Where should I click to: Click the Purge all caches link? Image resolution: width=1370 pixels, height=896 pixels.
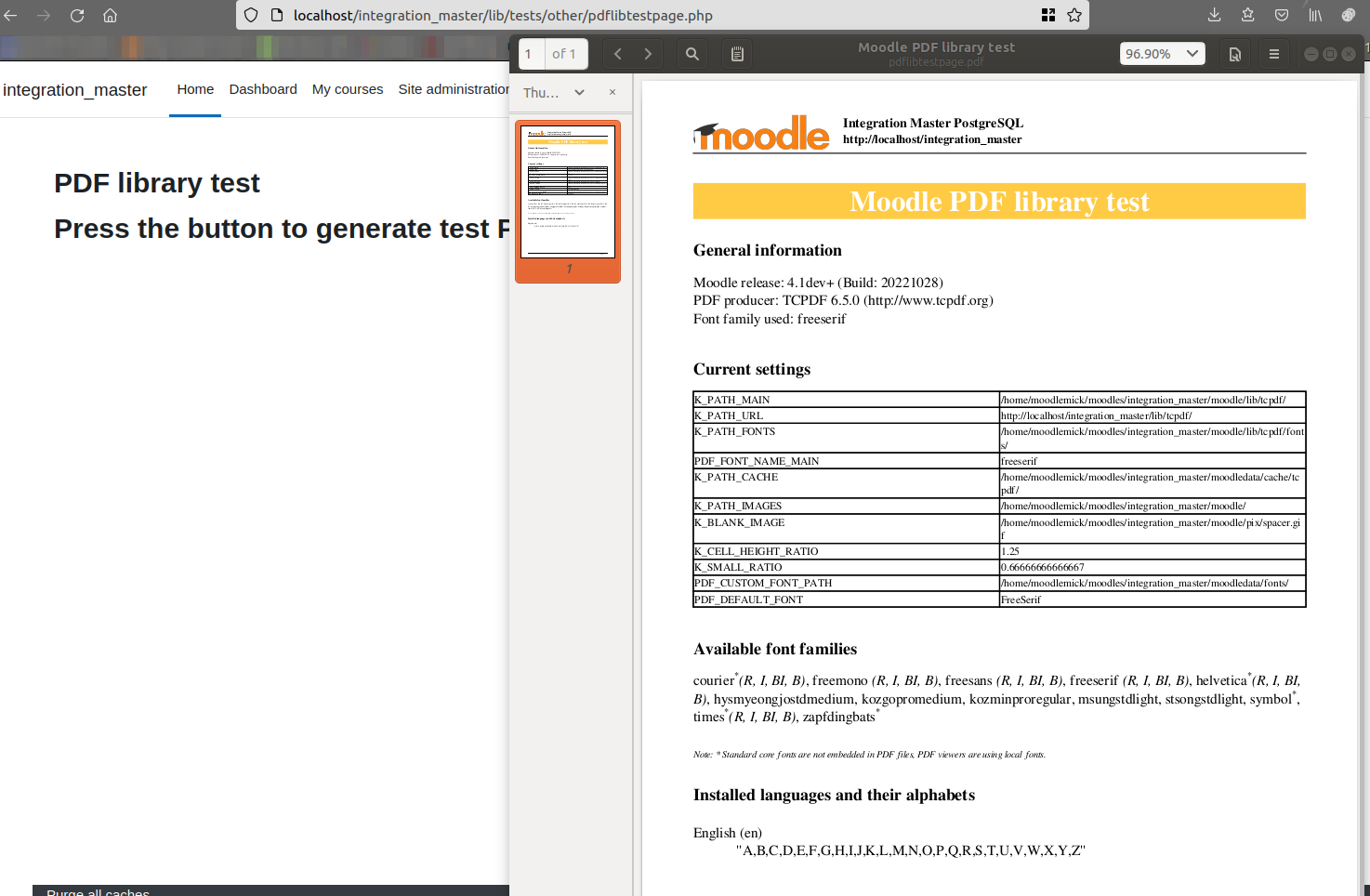(x=98, y=891)
